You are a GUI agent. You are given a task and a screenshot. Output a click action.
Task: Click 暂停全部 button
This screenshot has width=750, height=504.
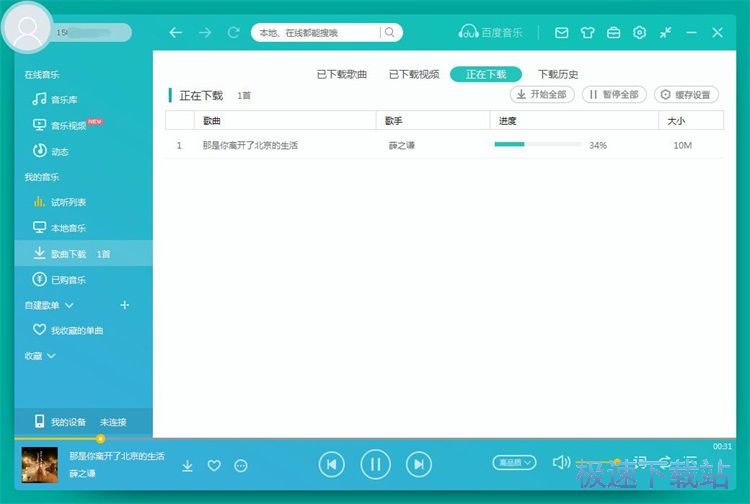click(x=614, y=95)
